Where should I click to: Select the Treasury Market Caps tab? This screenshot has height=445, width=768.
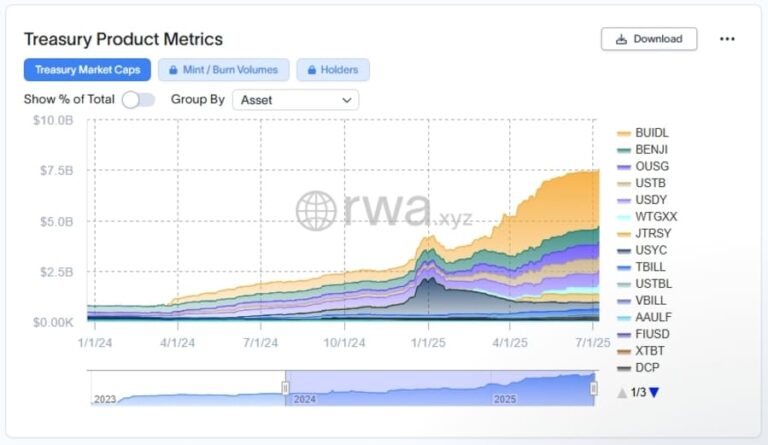[x=88, y=70]
